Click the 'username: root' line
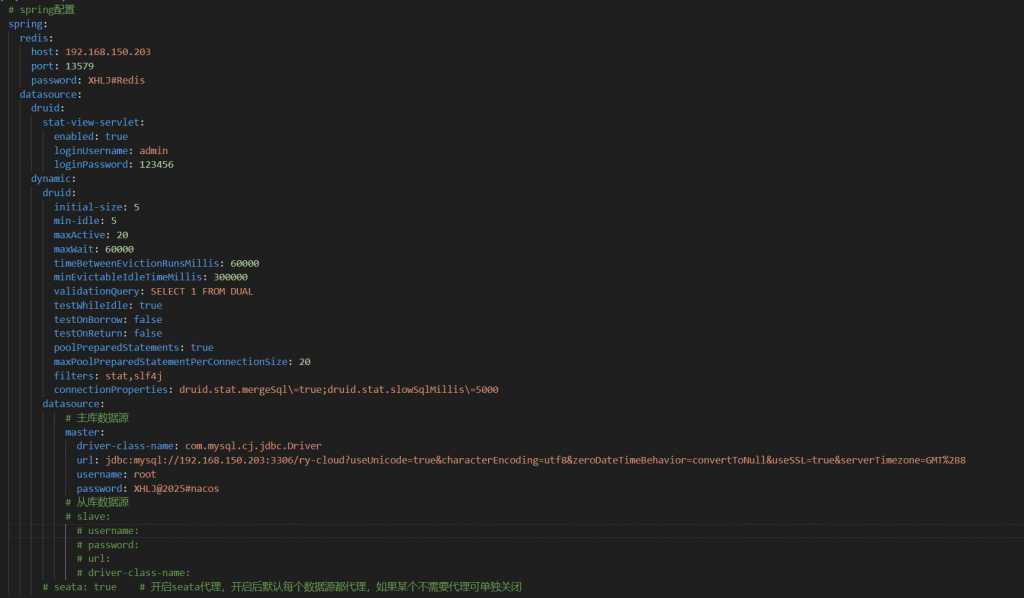 [x=116, y=475]
